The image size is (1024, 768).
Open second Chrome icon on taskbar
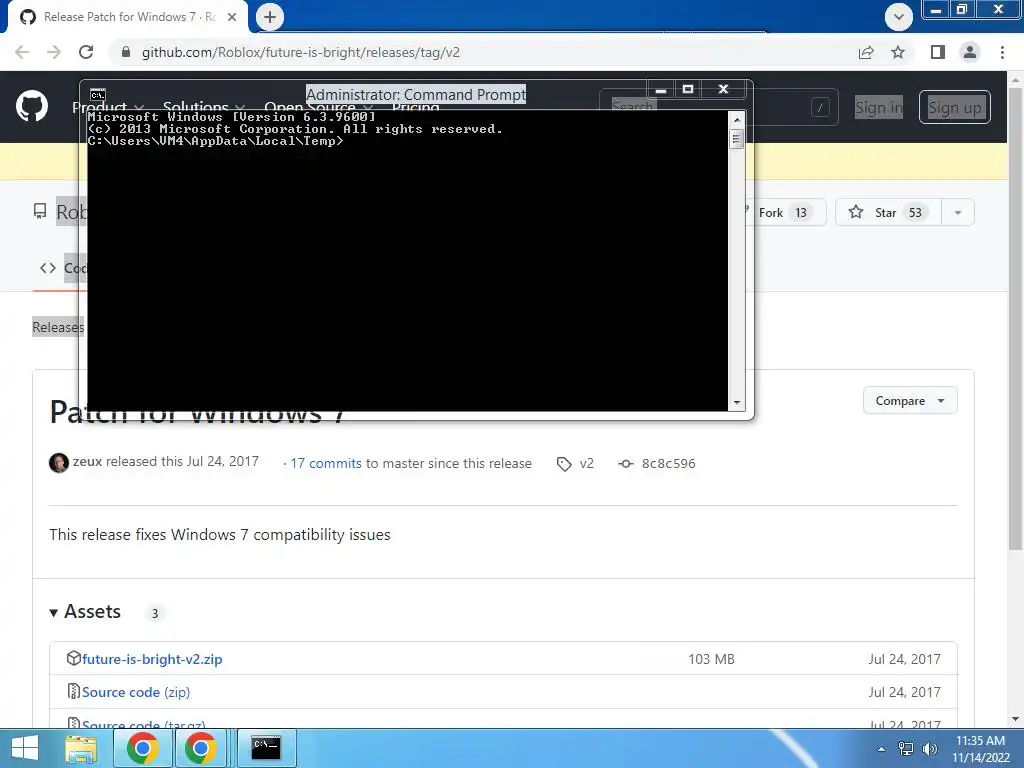tap(200, 748)
